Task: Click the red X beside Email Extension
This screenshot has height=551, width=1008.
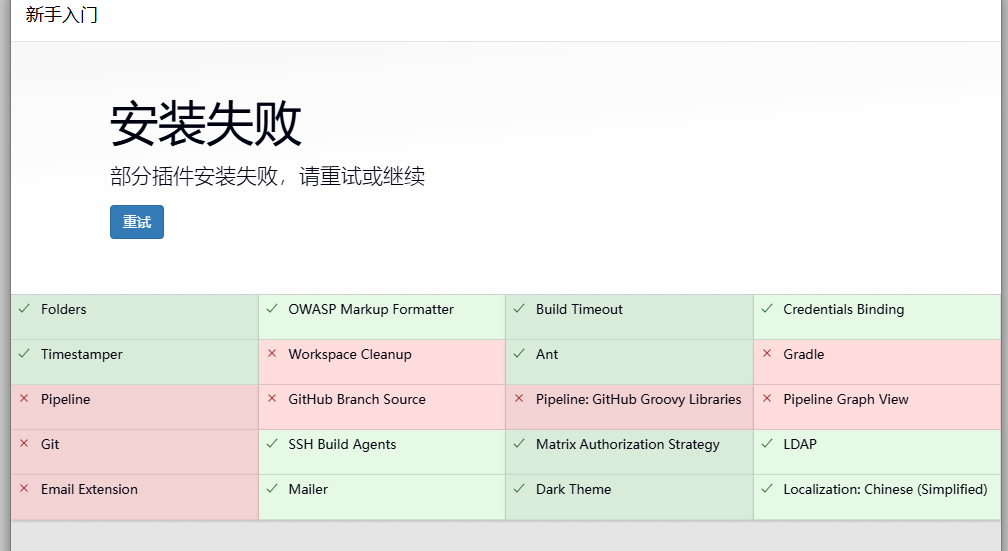Action: [x=24, y=488]
